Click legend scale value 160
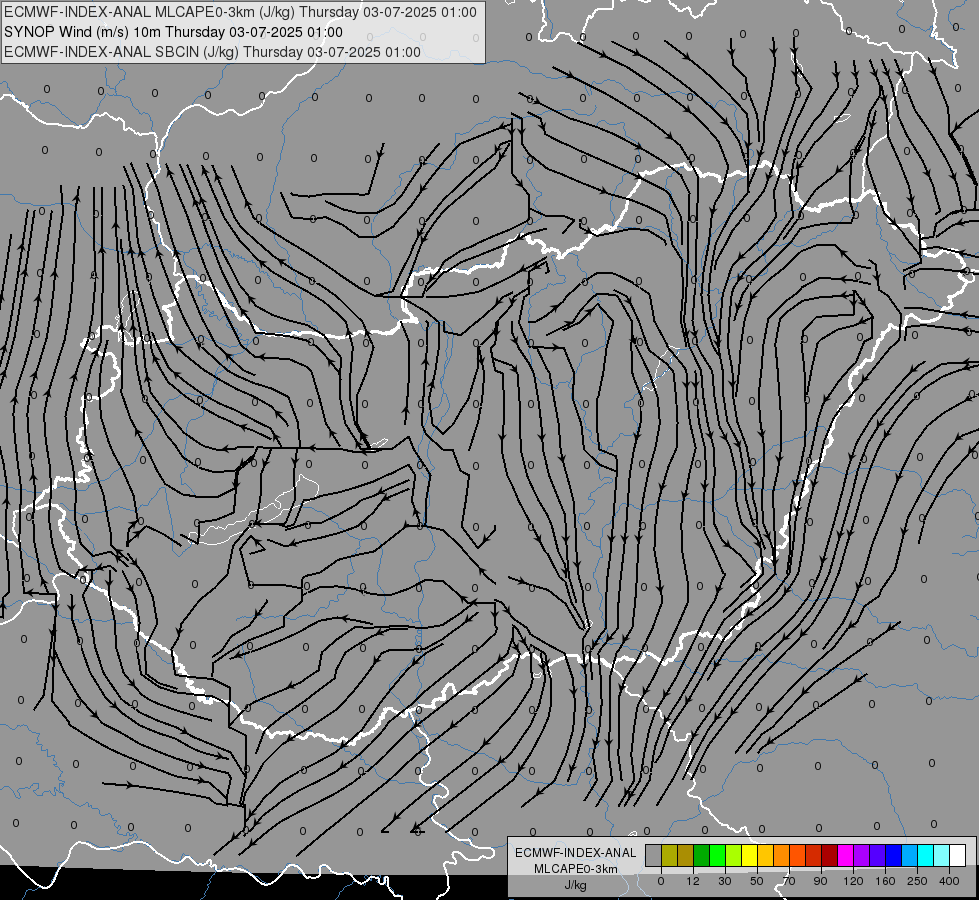Viewport: 979px width, 900px height. click(x=885, y=881)
